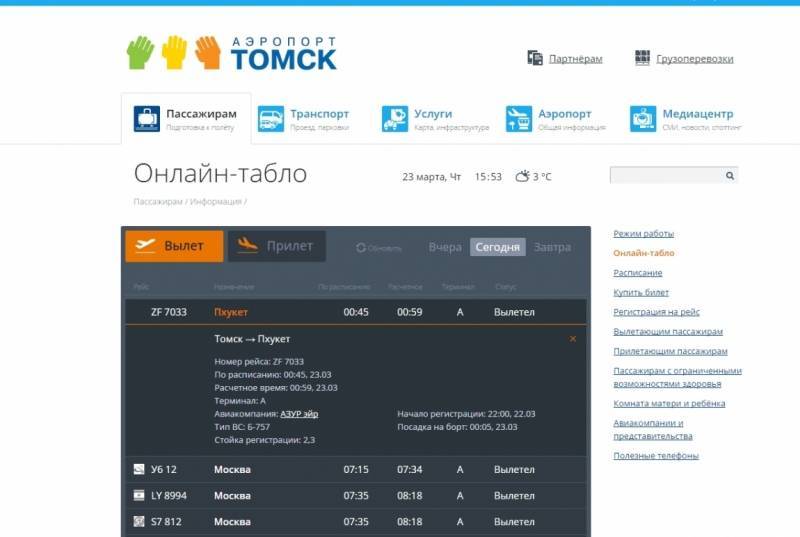Click the LY 8994 airline logo icon

point(139,495)
